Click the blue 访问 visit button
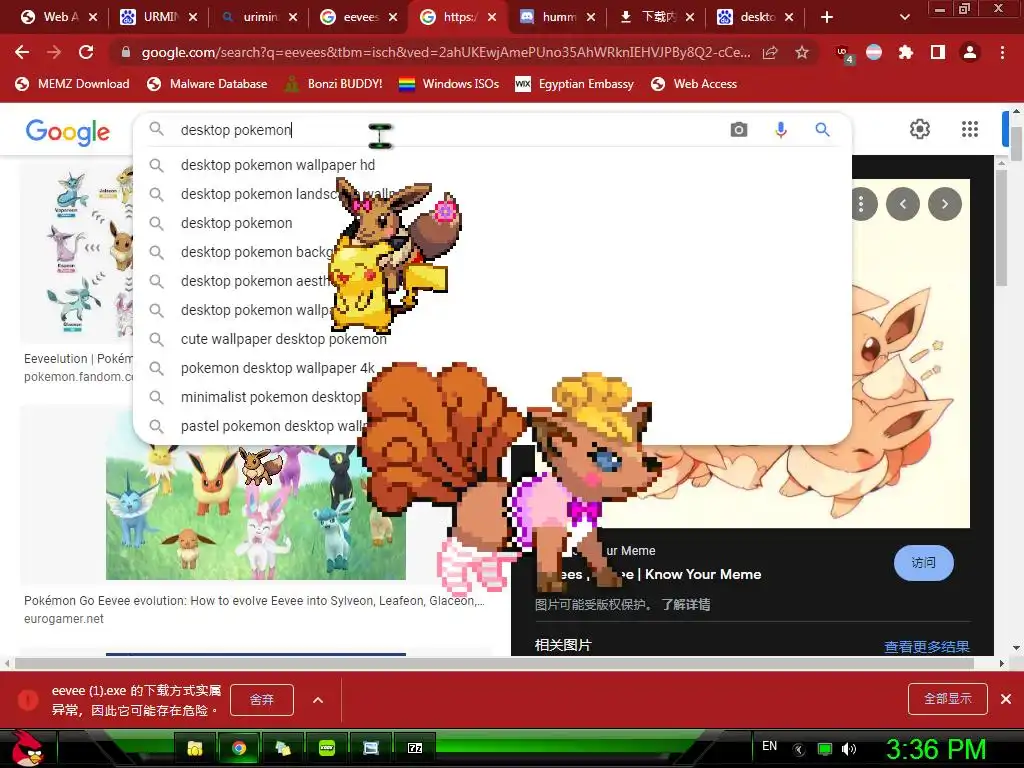The image size is (1024, 768). click(x=923, y=563)
